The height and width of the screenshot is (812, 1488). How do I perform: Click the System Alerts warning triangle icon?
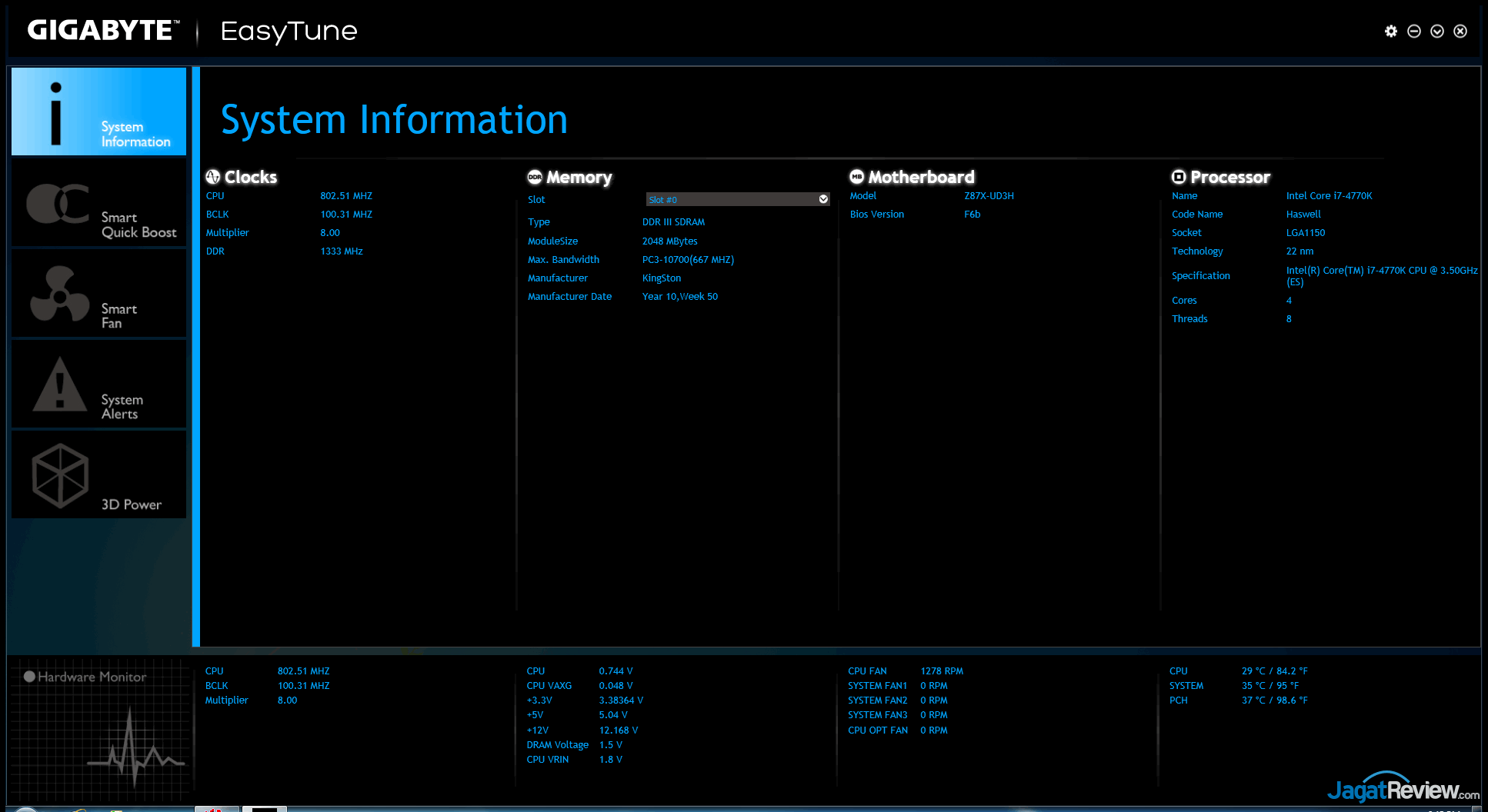(59, 384)
